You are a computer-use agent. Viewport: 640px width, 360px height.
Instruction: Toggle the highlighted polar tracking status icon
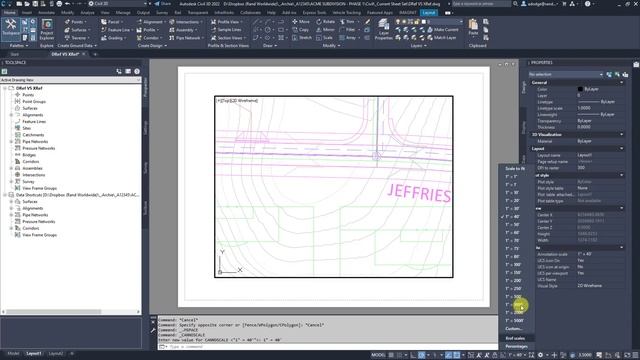pyautogui.click(x=422, y=355)
